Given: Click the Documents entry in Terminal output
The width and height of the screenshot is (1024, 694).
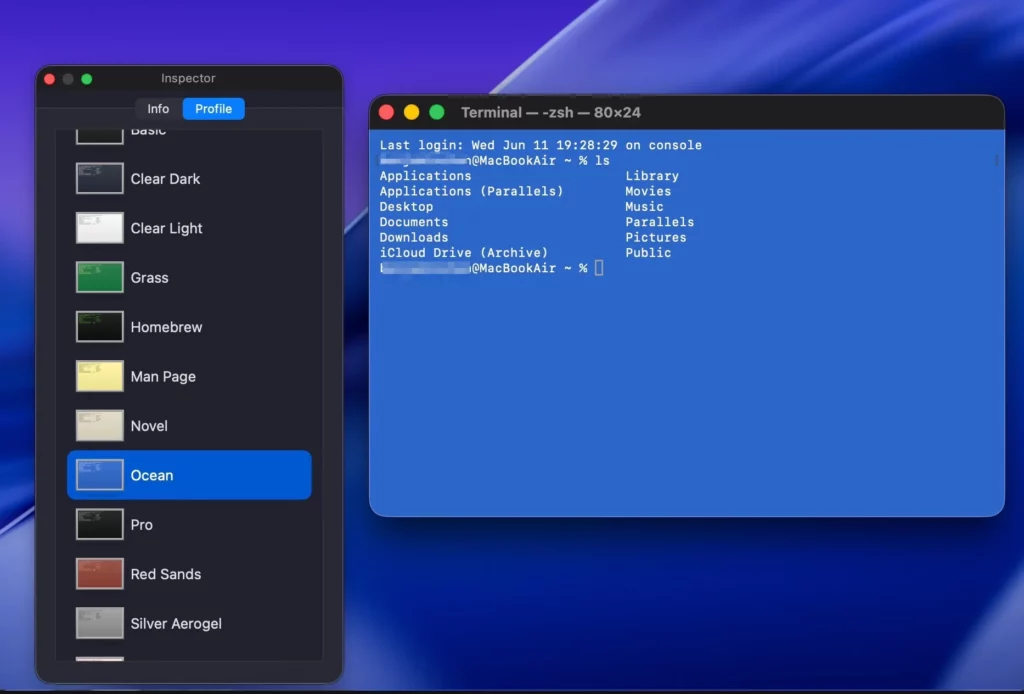Looking at the screenshot, I should (414, 222).
